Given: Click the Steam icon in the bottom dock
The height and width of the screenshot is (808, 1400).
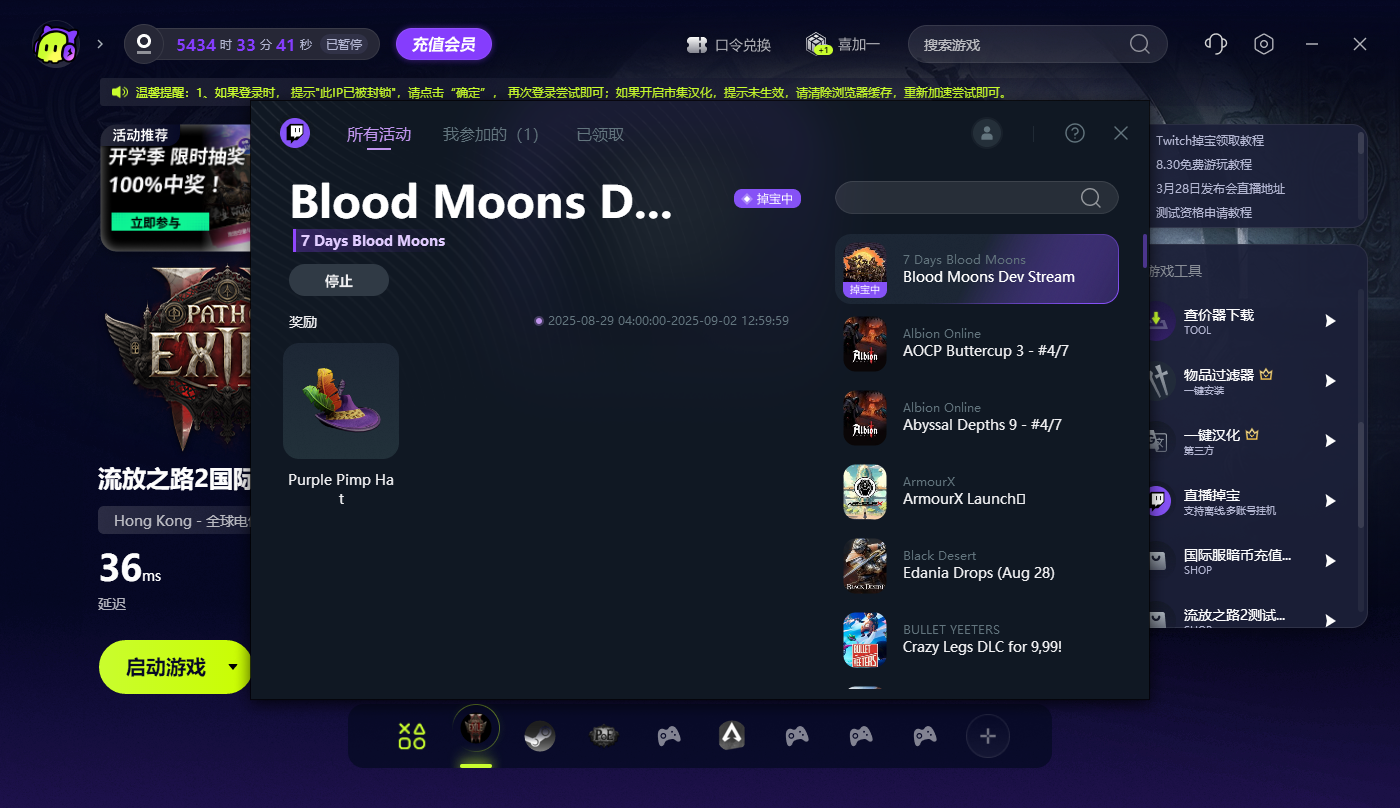Looking at the screenshot, I should point(540,737).
